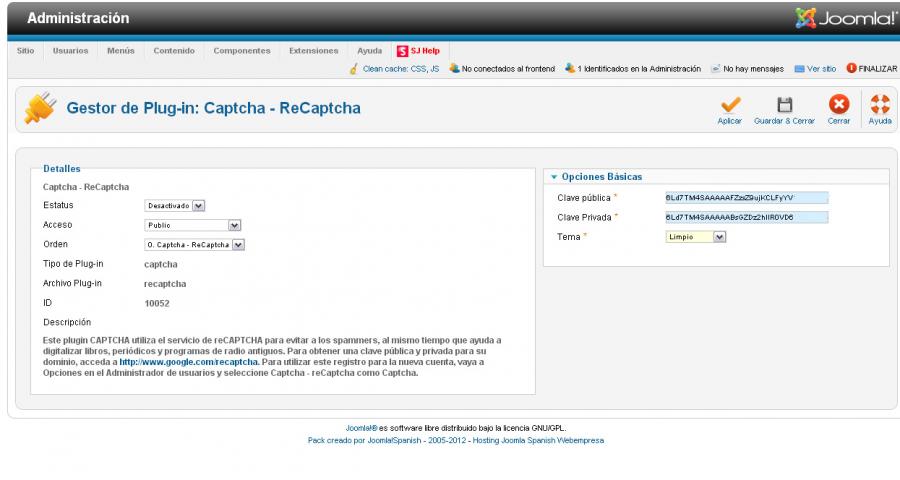
Task: Click the Joomla! logo
Action: (847, 18)
